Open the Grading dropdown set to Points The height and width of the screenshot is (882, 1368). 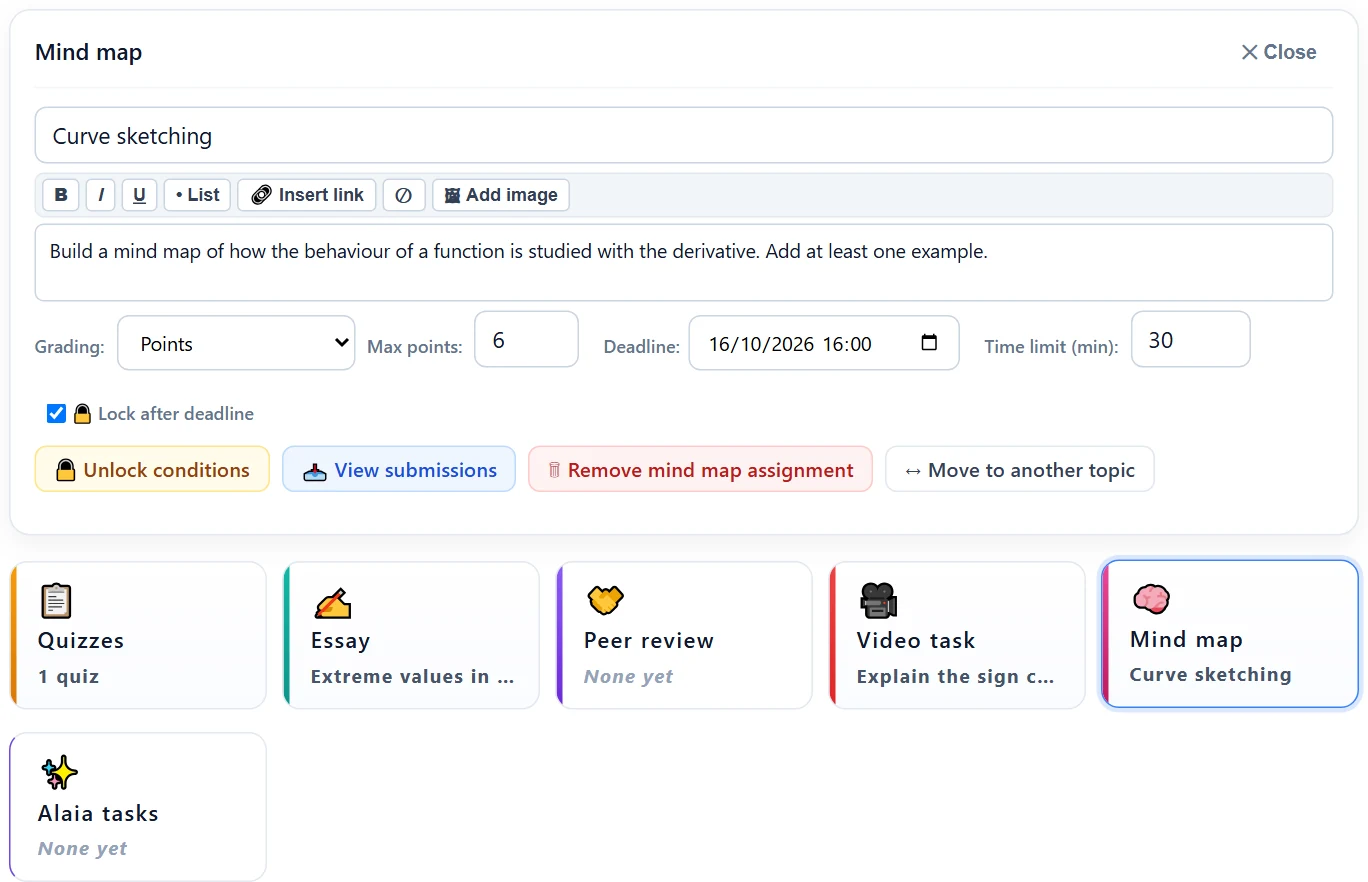(236, 343)
